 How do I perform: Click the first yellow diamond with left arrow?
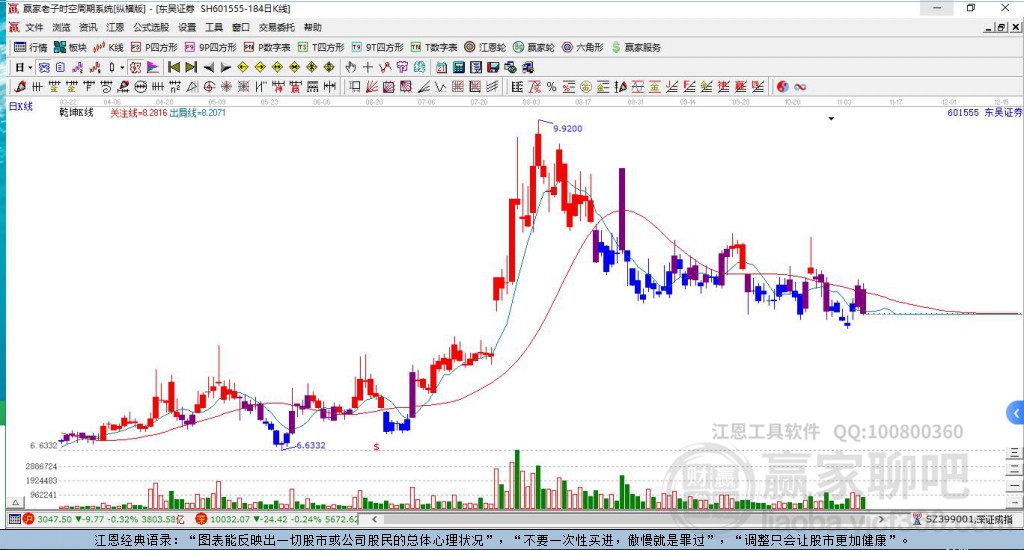pos(243,67)
